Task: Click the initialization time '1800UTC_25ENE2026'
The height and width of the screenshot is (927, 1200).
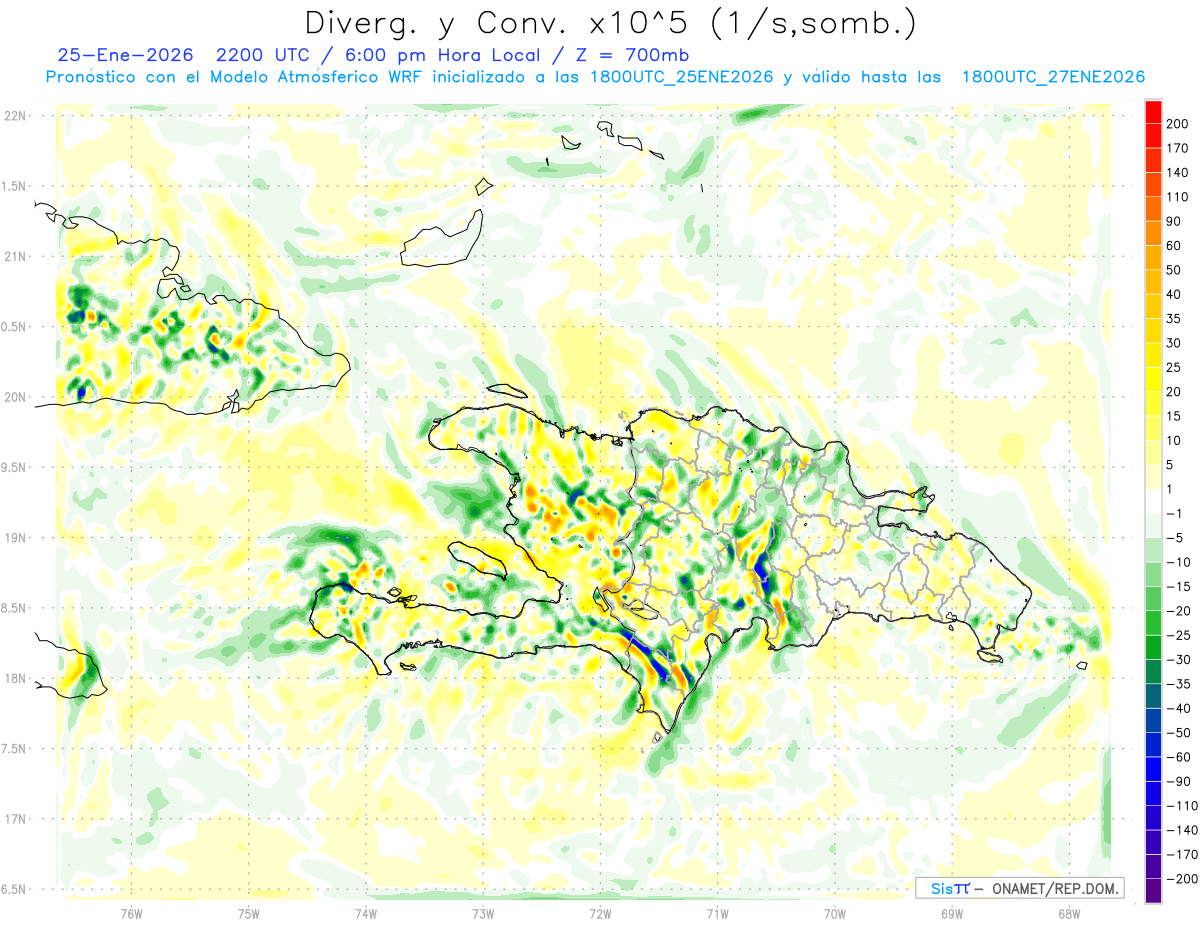Action: [x=681, y=77]
